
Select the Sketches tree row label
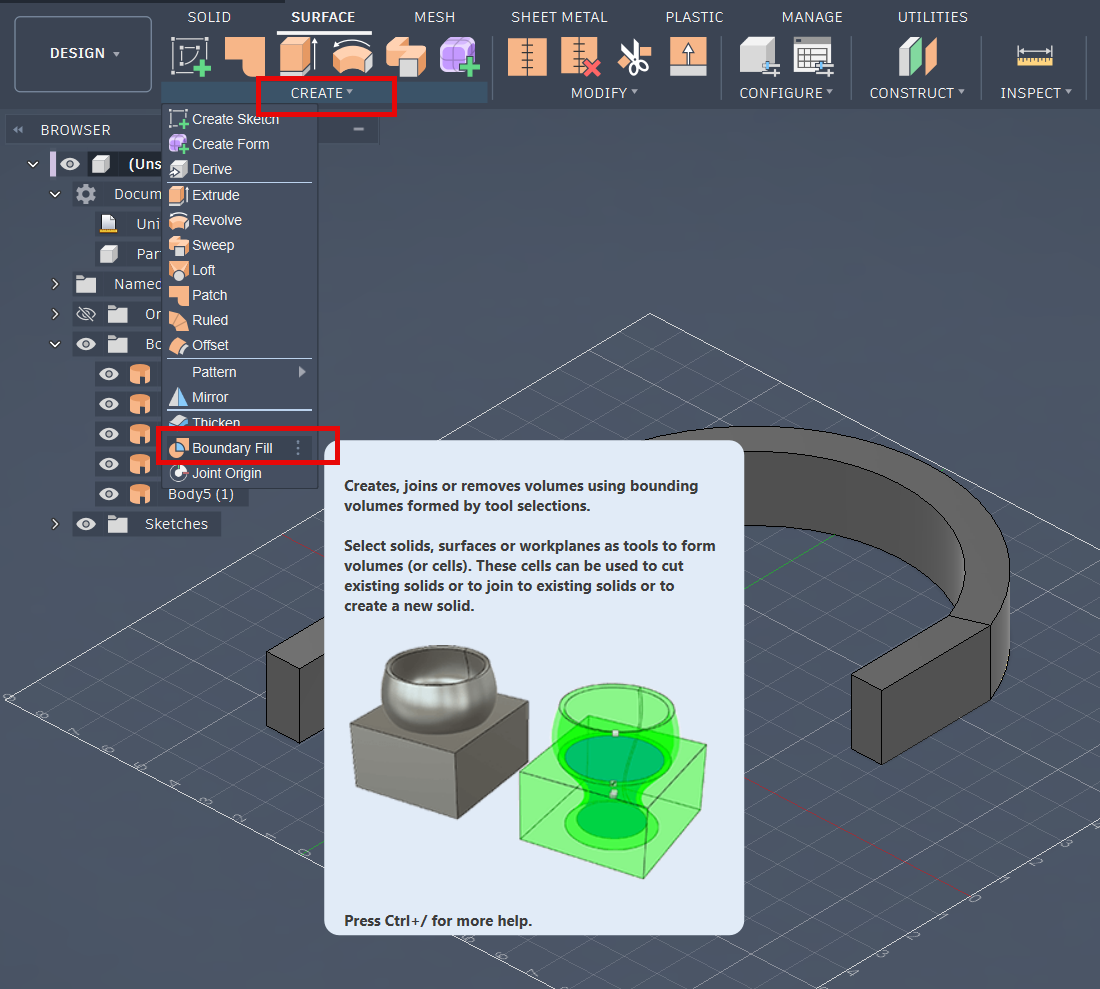[176, 524]
